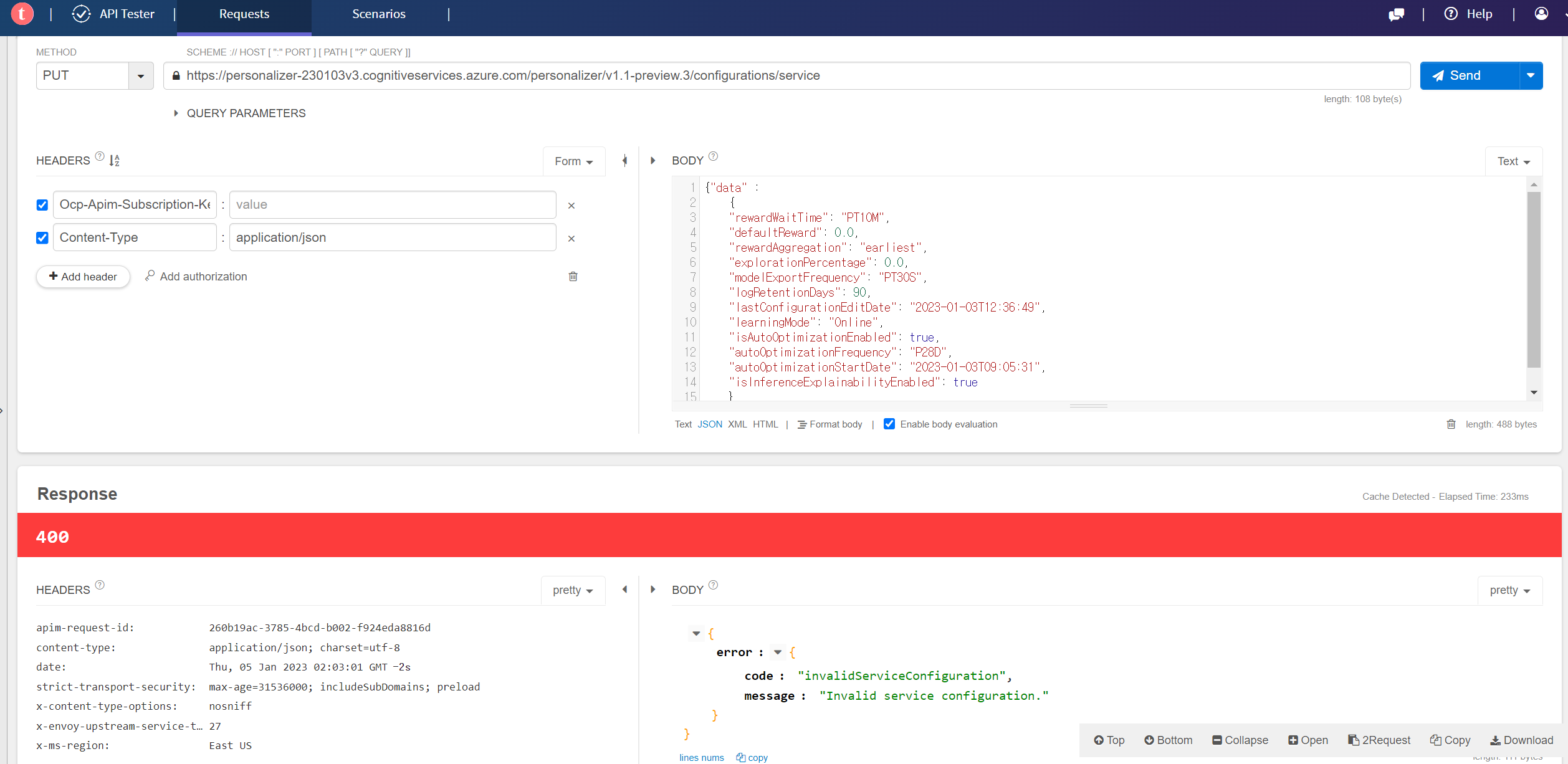Remove the Content-Type header

[571, 239]
